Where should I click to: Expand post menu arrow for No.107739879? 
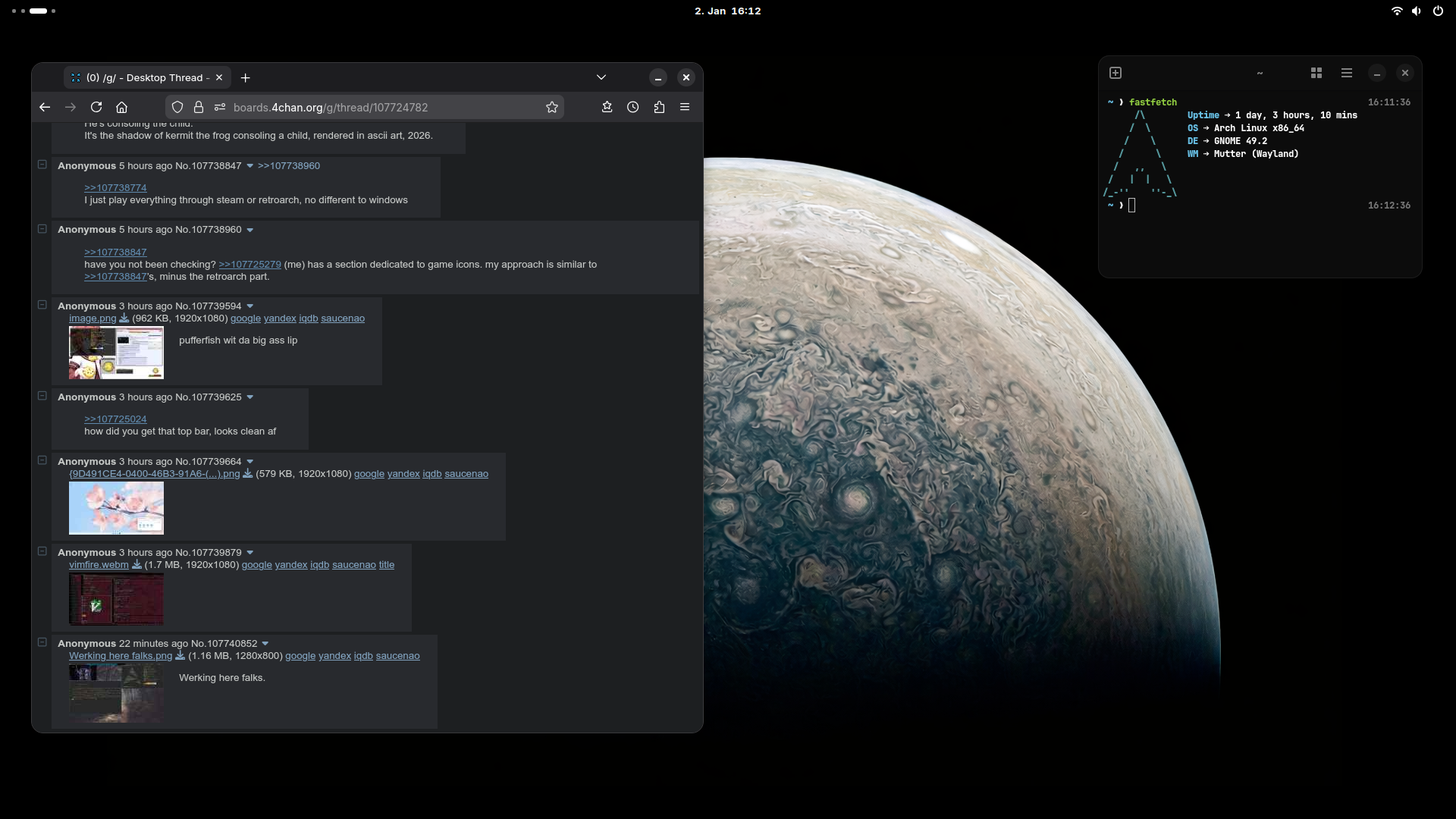coord(250,553)
